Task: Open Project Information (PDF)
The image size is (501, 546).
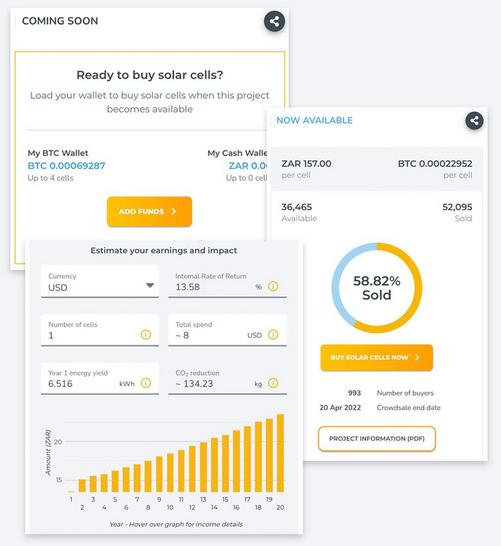Action: point(377,439)
